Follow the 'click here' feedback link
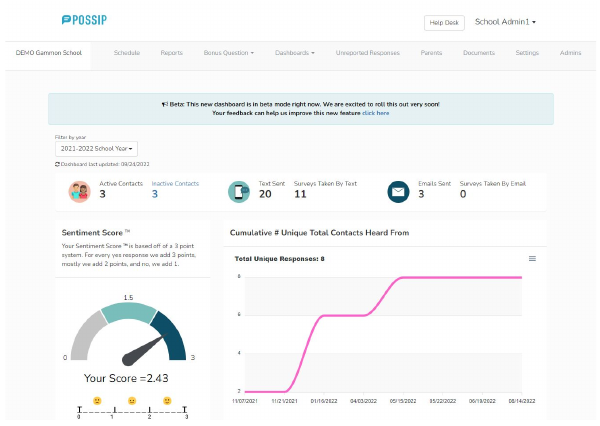 [x=375, y=113]
